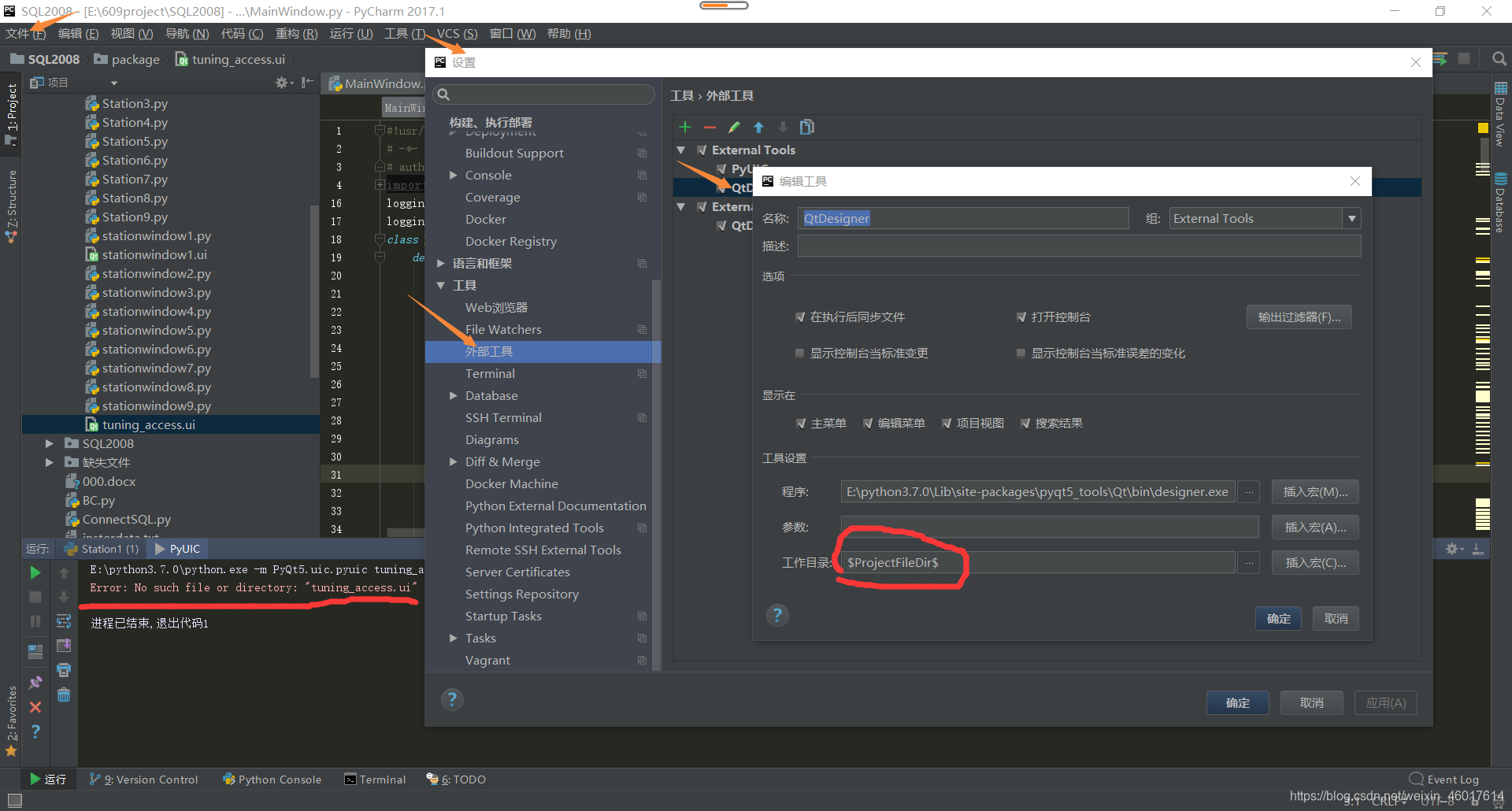Print the run console output
The image size is (1512, 811).
click(64, 670)
